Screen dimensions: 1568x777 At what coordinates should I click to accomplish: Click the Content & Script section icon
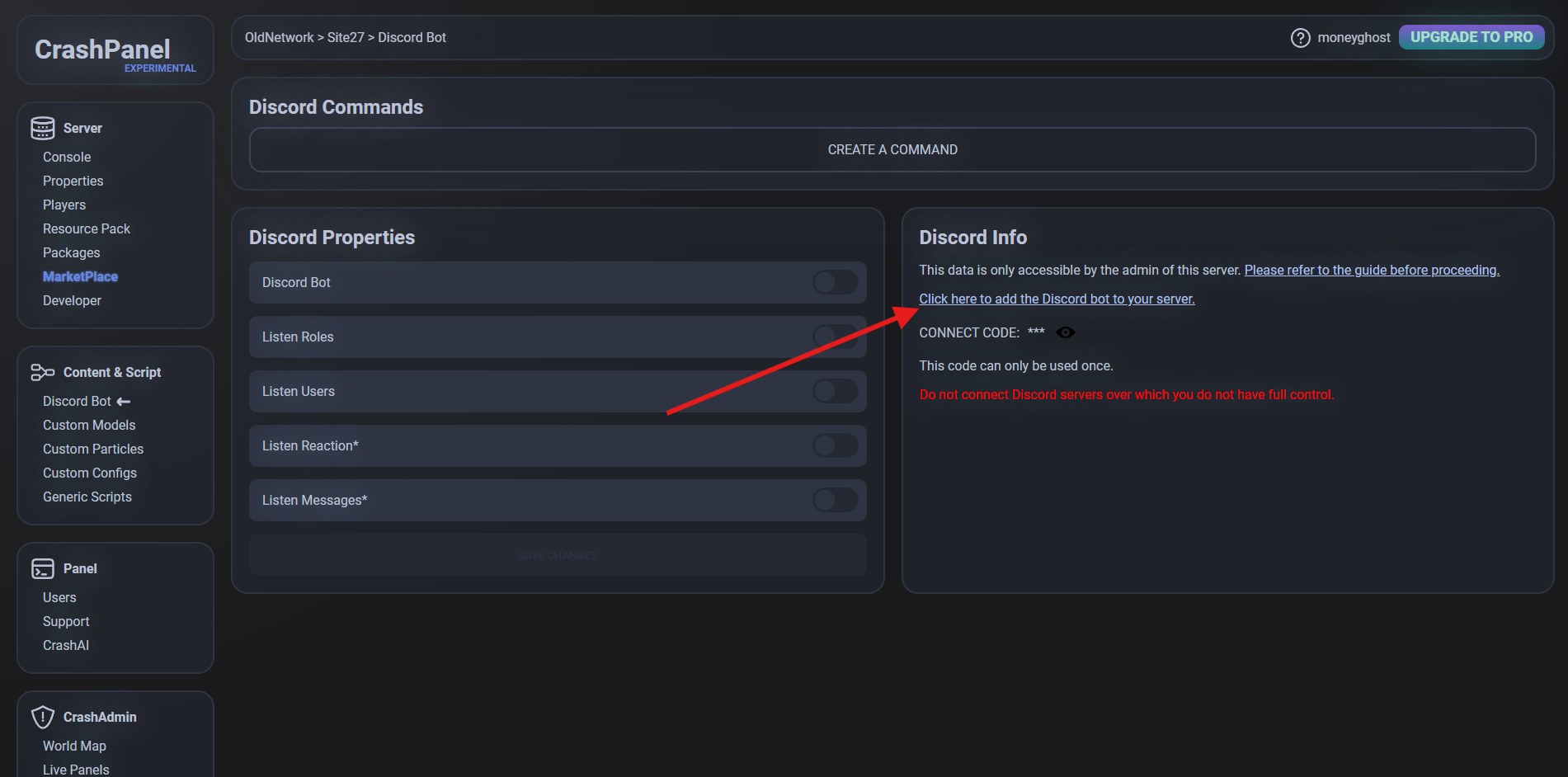tap(42, 372)
